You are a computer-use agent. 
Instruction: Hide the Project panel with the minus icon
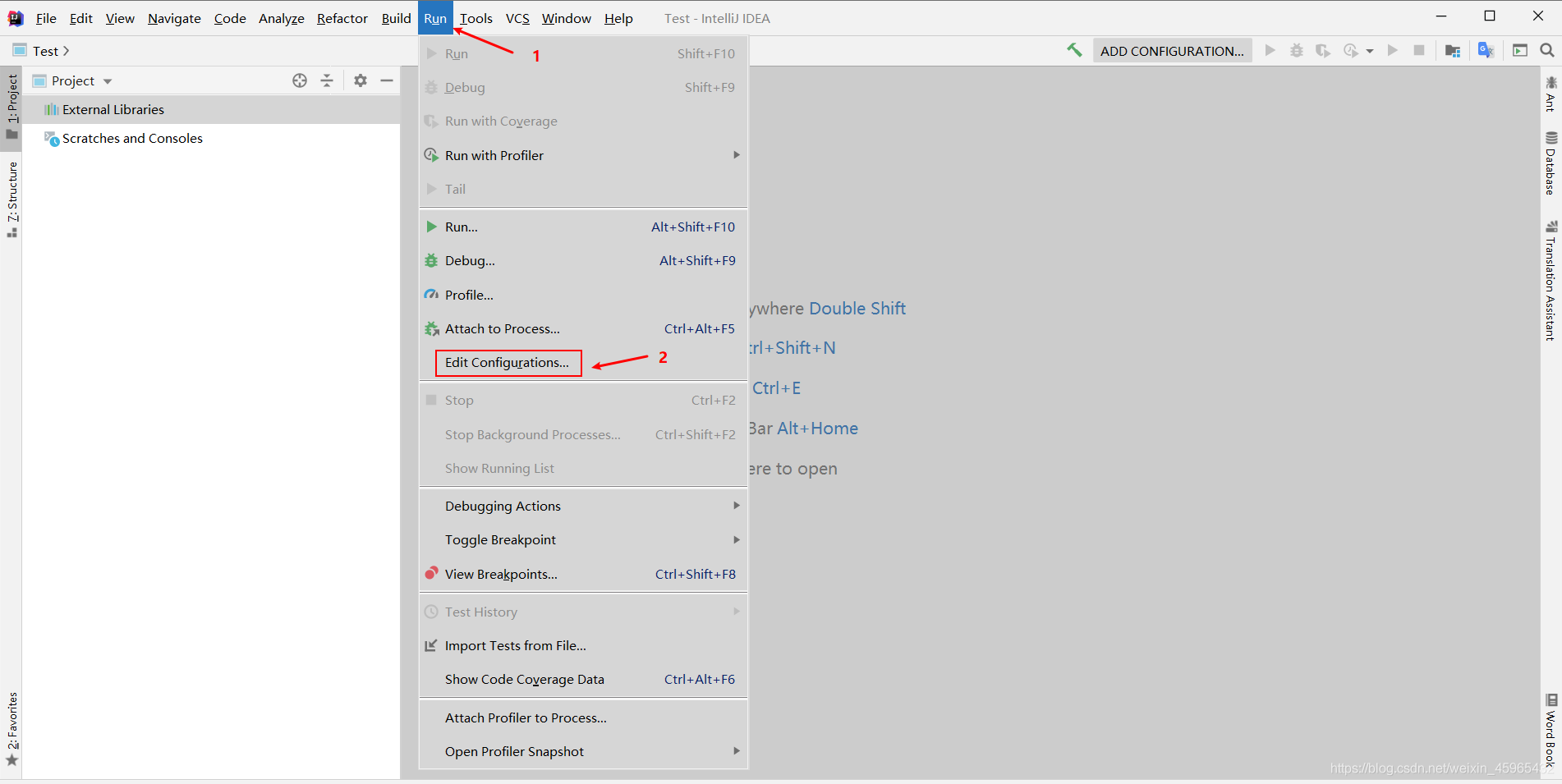[387, 80]
